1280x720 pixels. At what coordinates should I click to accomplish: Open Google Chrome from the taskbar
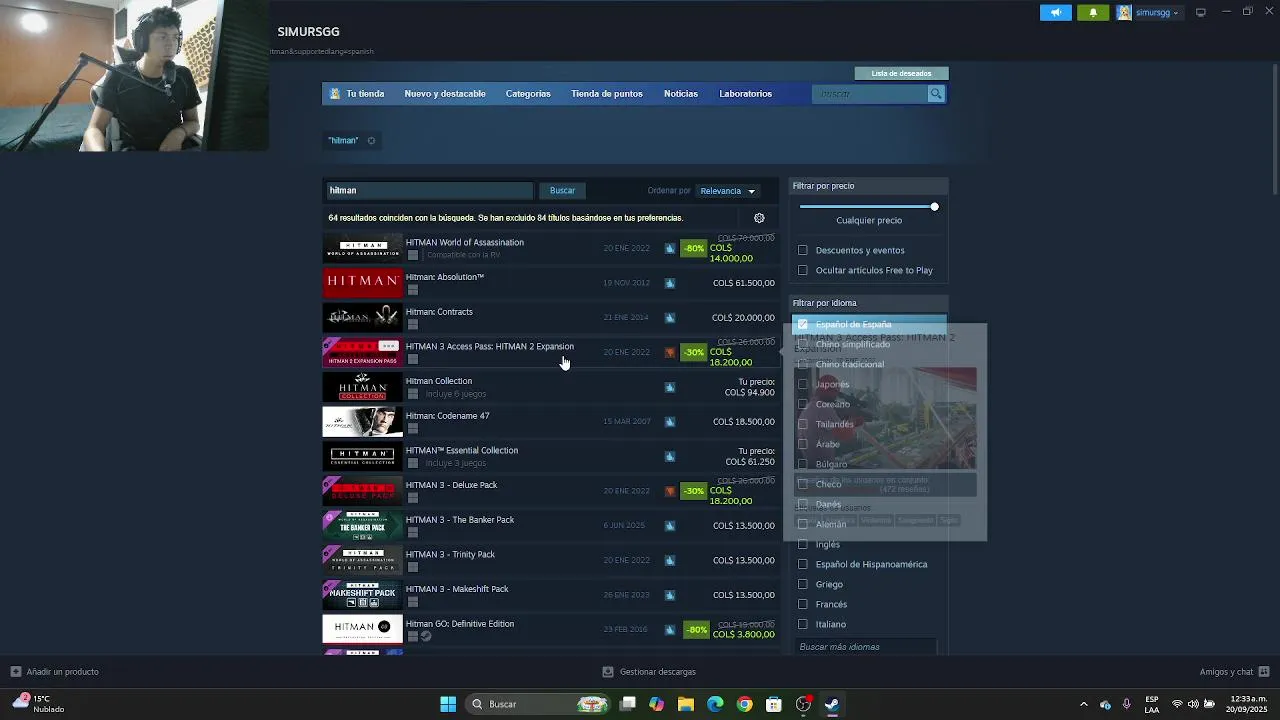744,704
